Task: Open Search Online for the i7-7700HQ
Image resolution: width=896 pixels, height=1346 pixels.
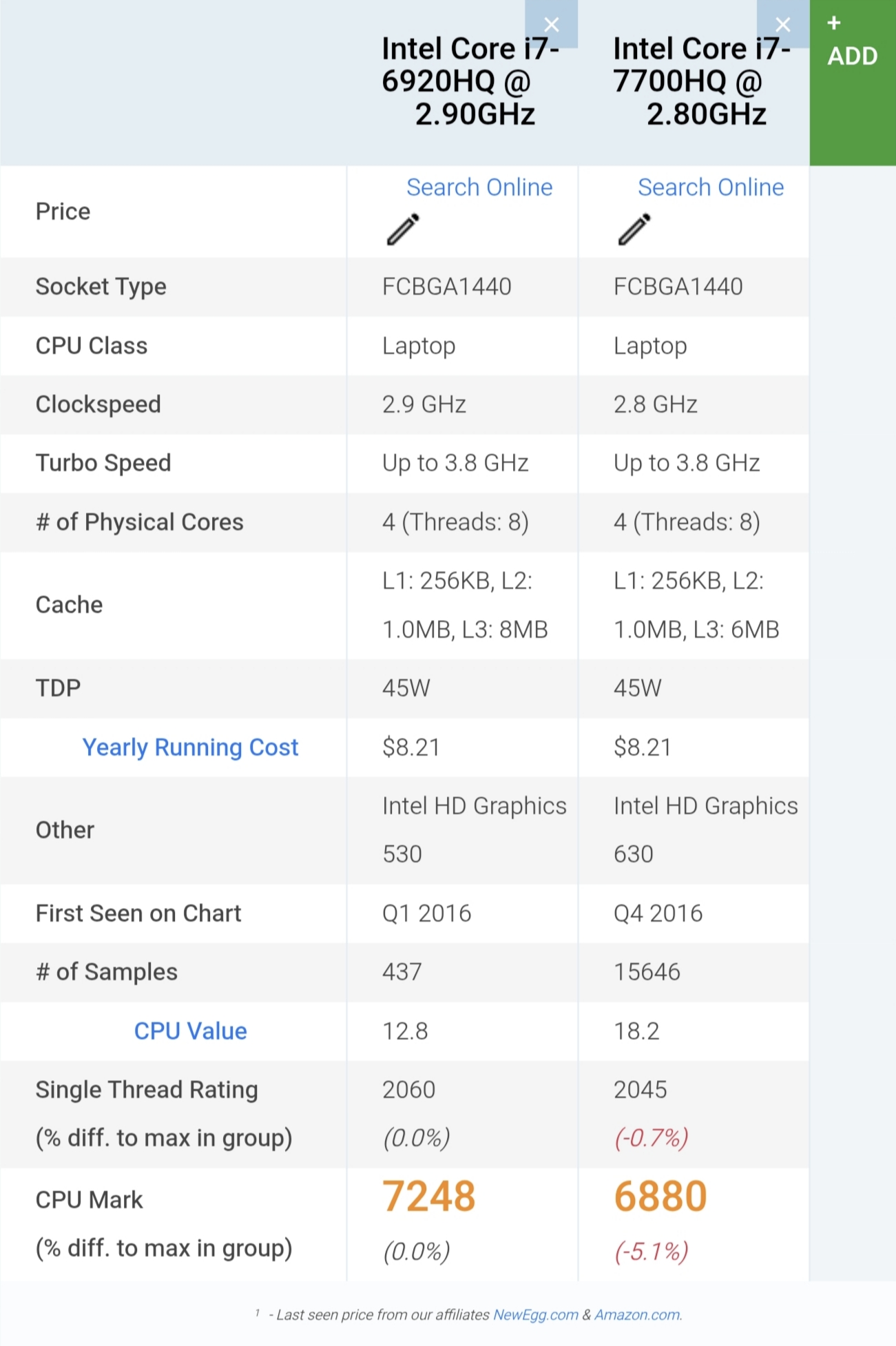Action: point(711,187)
